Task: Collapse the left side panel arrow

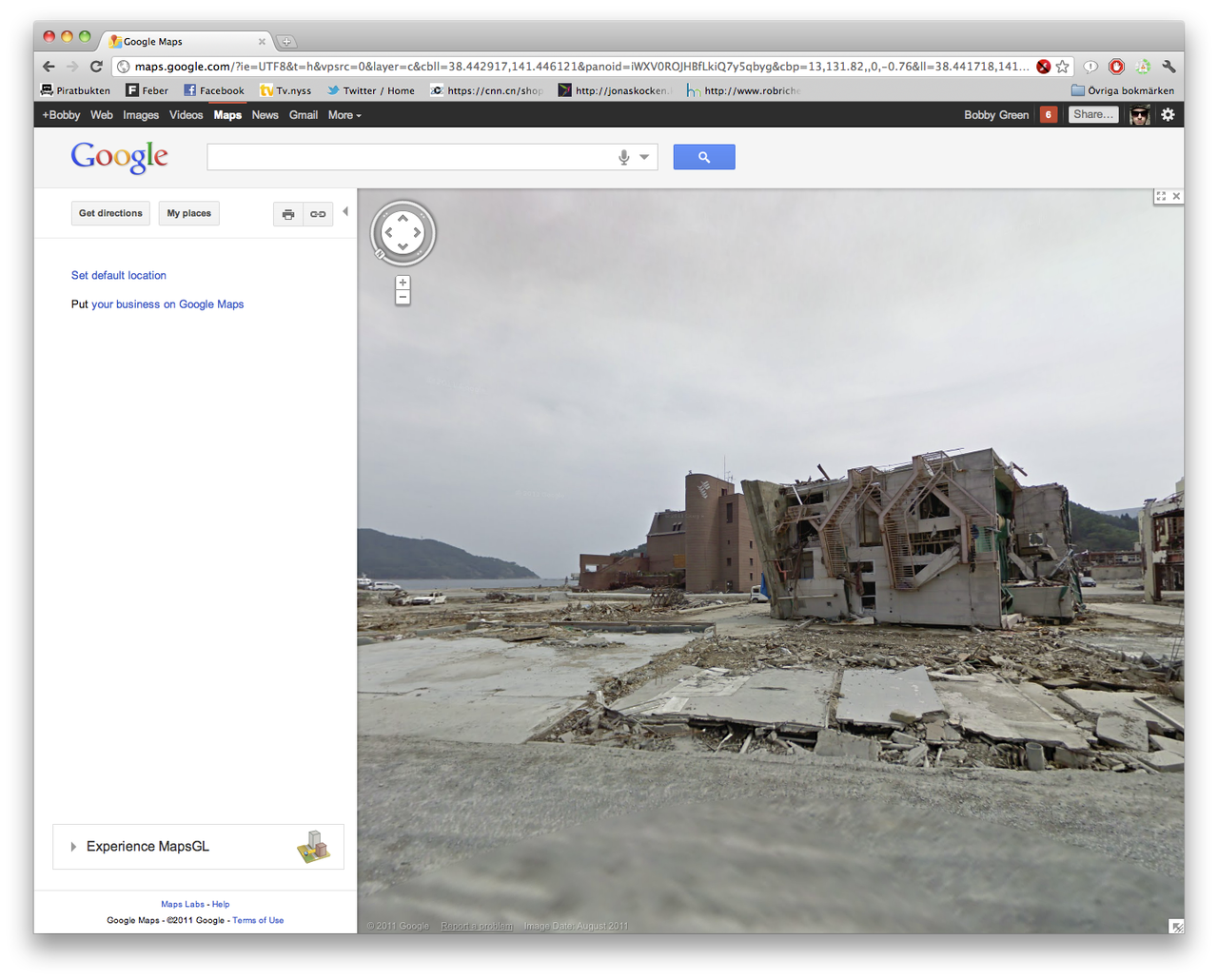Action: 345,212
